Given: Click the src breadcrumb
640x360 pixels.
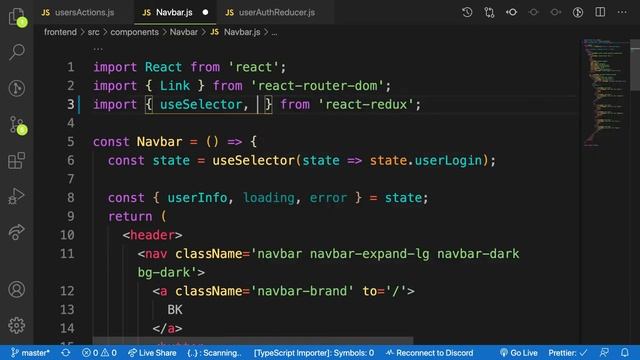Looking at the screenshot, I should (93, 32).
